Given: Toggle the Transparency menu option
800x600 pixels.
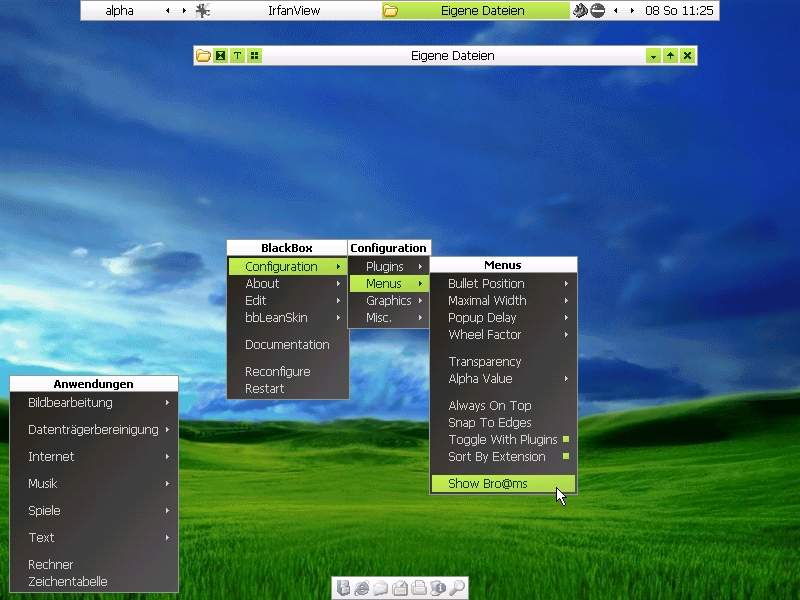Looking at the screenshot, I should (504, 362).
